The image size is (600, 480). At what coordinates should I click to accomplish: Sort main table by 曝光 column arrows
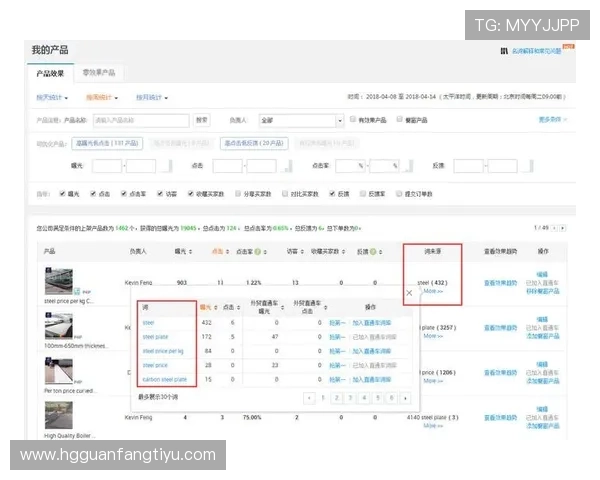point(190,251)
